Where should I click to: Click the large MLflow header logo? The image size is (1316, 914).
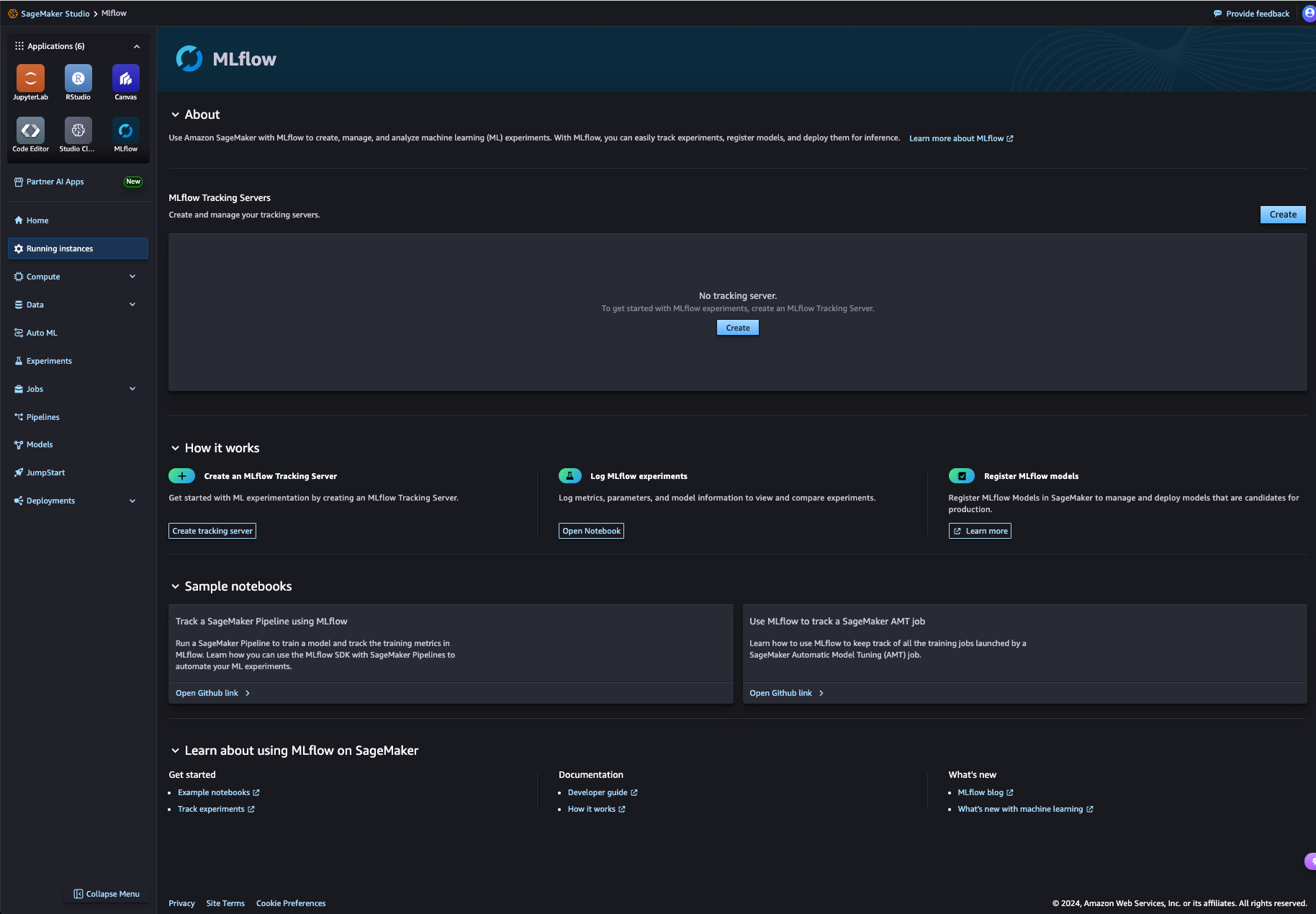click(x=189, y=59)
